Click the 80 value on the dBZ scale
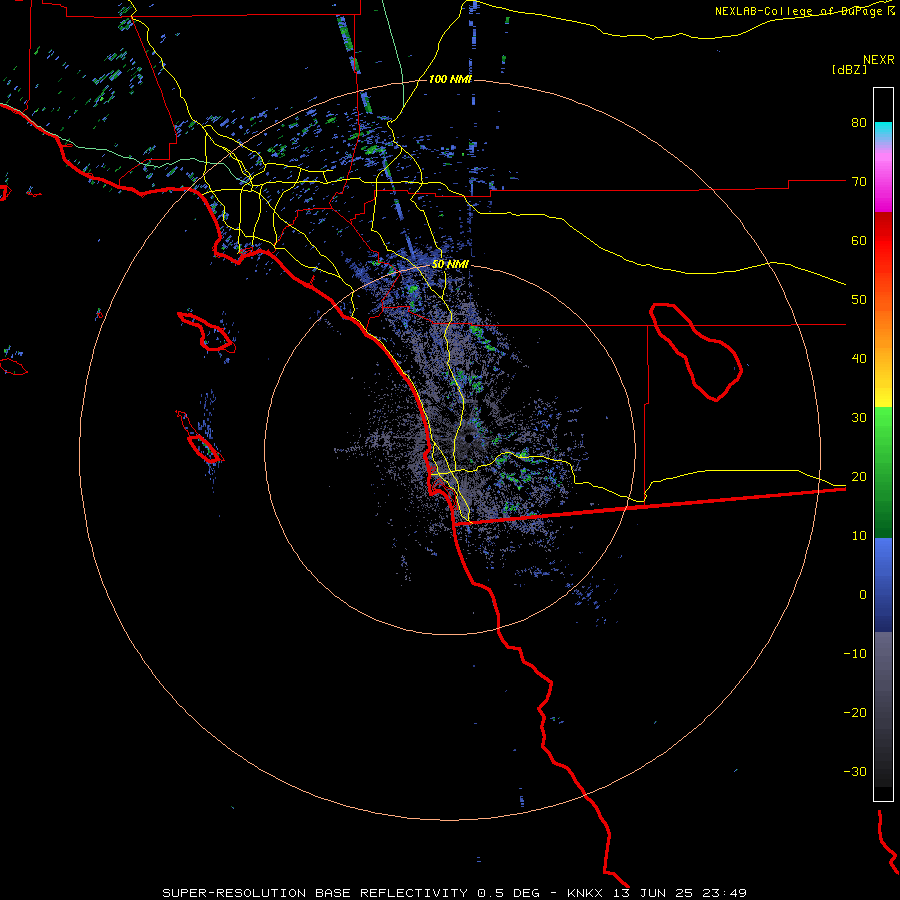Screen dimensions: 900x900 pyautogui.click(x=859, y=123)
